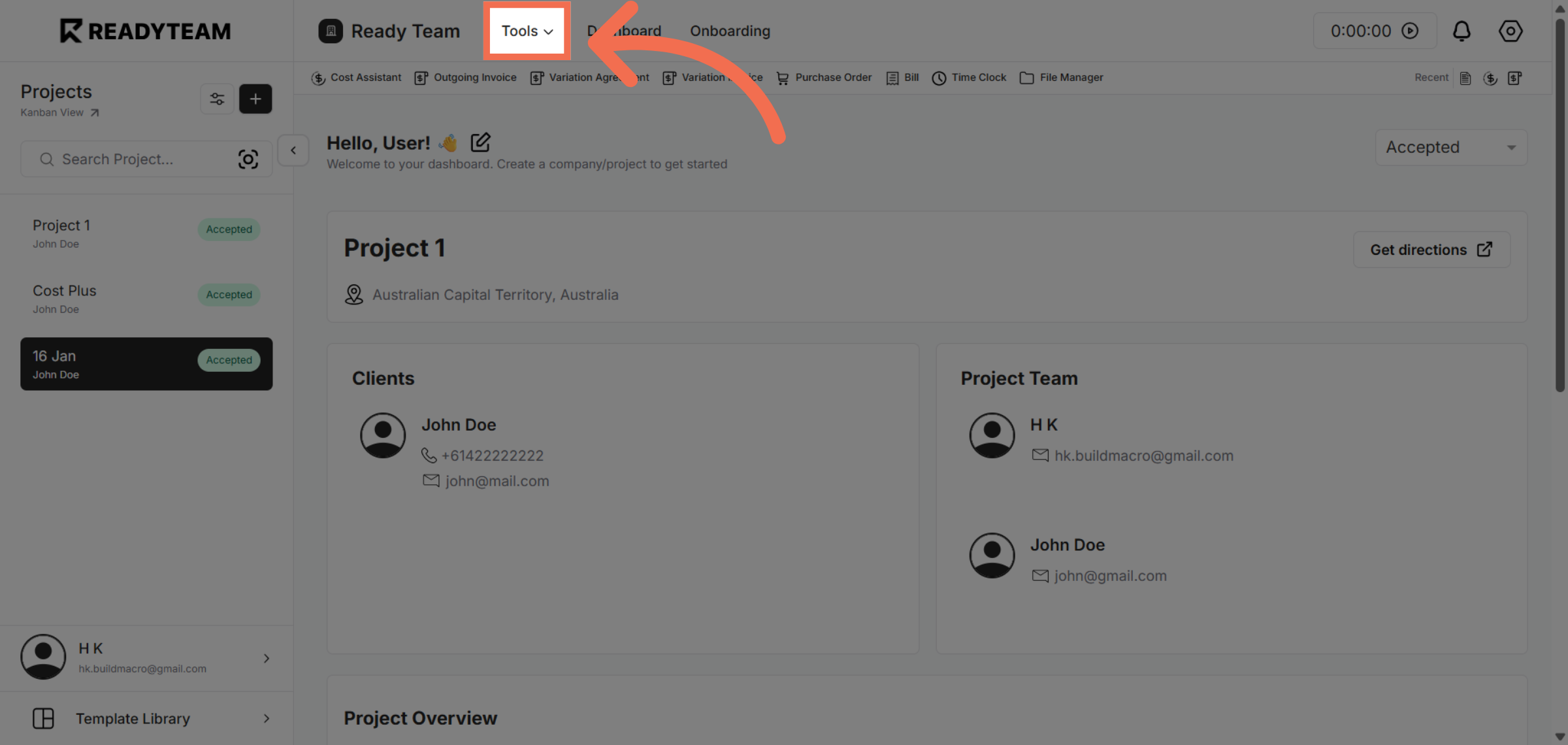Open the Variation Agreement tool
This screenshot has width=1568, height=745.
(x=588, y=77)
